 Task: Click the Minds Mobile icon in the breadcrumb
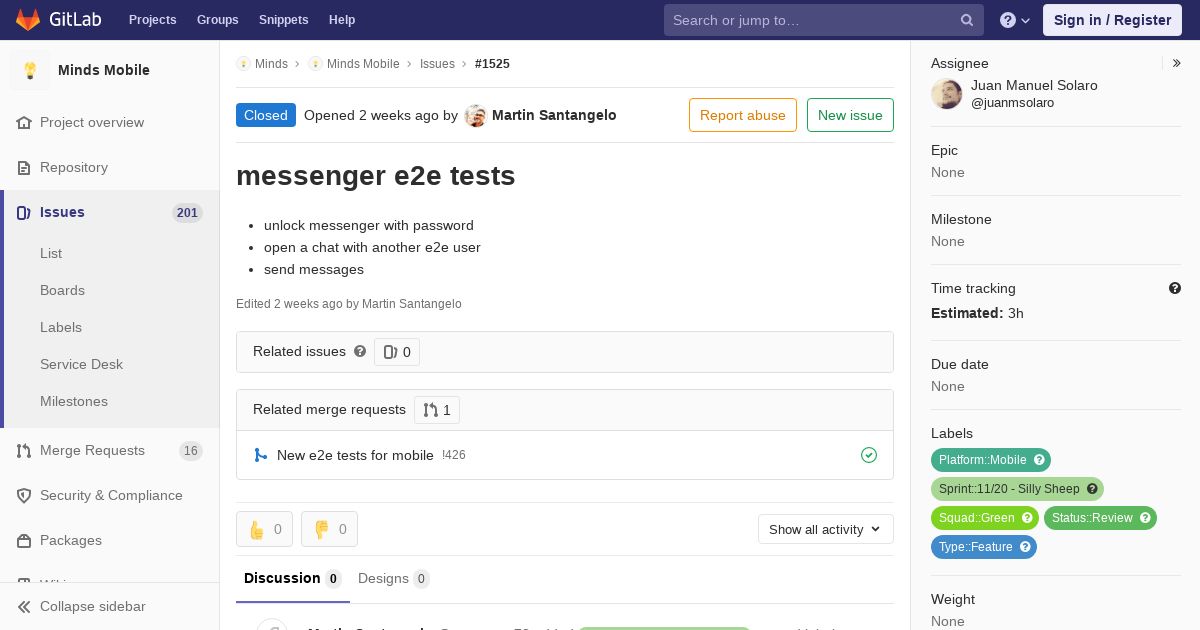click(x=315, y=64)
